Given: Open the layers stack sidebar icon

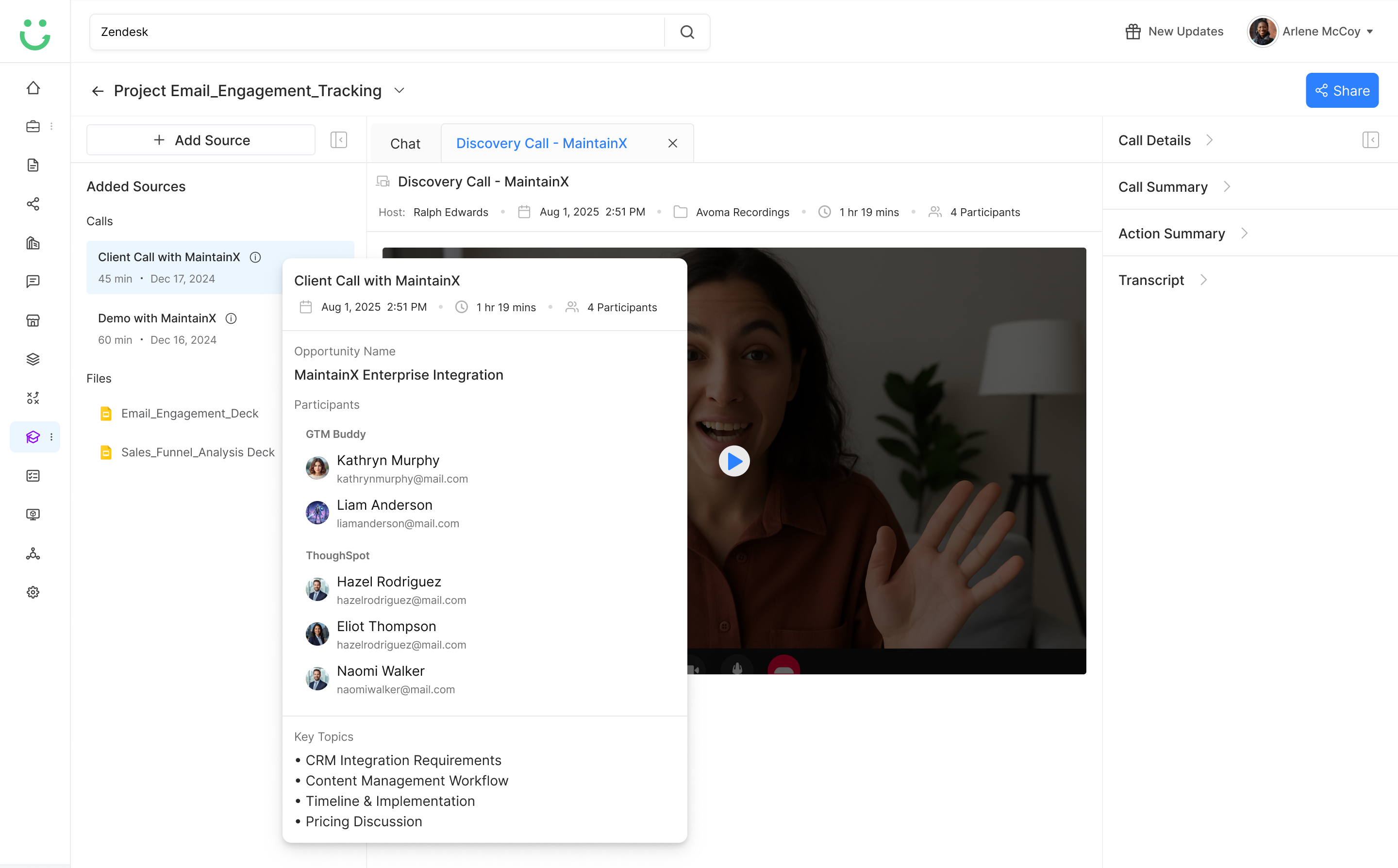Looking at the screenshot, I should pyautogui.click(x=33, y=359).
